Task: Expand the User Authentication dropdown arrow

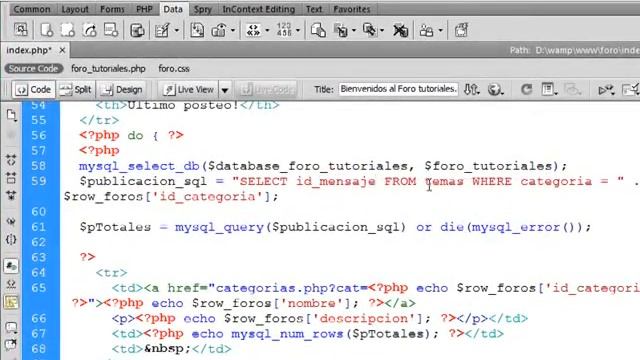Action: [x=440, y=31]
